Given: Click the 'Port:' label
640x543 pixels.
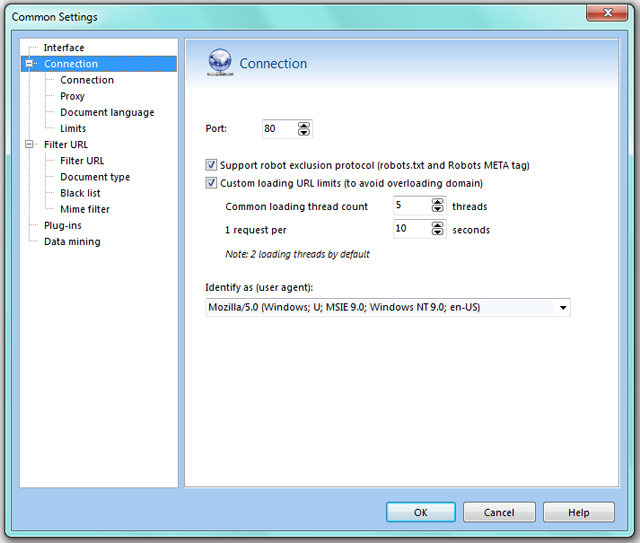Looking at the screenshot, I should 216,129.
